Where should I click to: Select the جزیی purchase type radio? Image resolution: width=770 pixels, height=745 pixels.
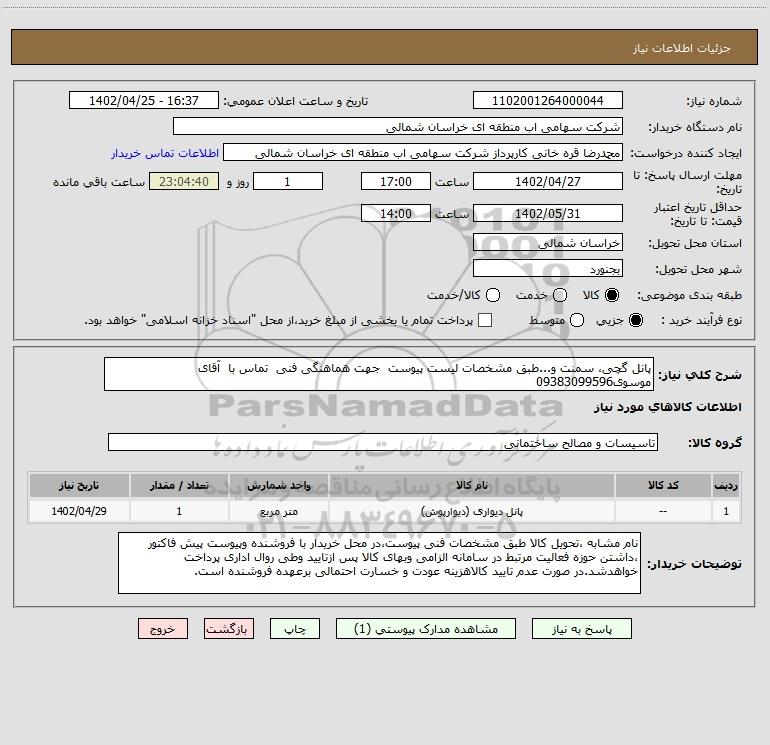(635, 320)
